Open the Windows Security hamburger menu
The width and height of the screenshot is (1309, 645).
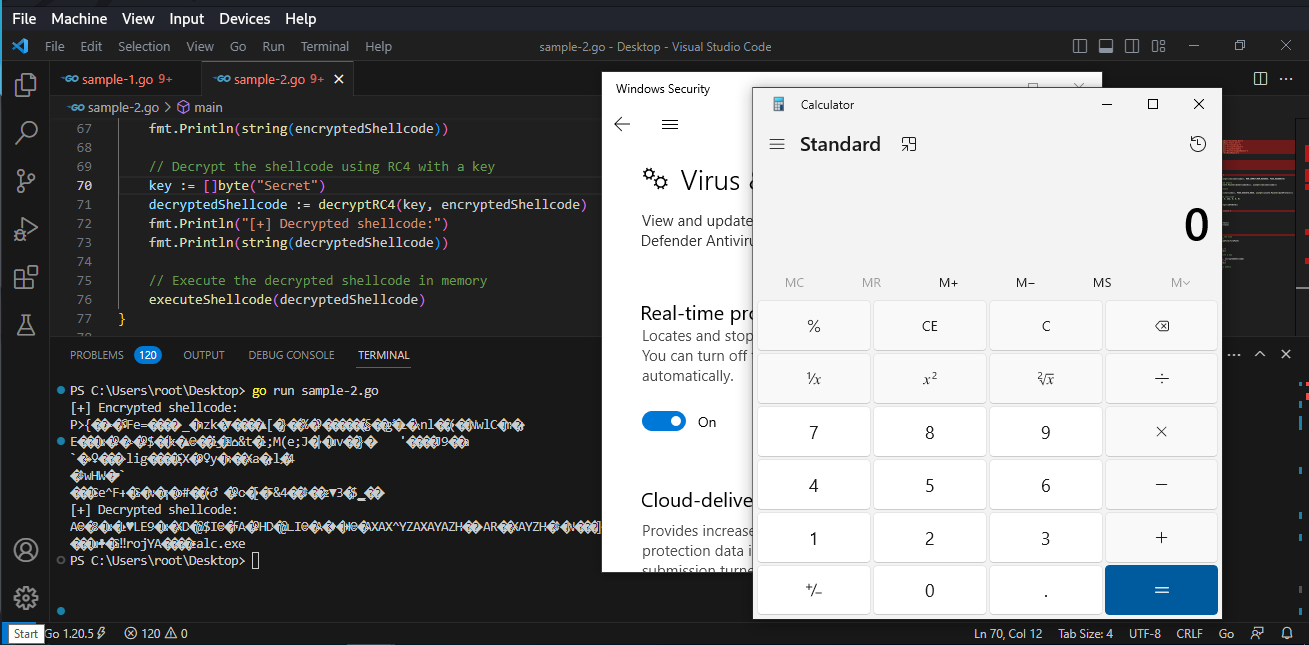point(670,125)
